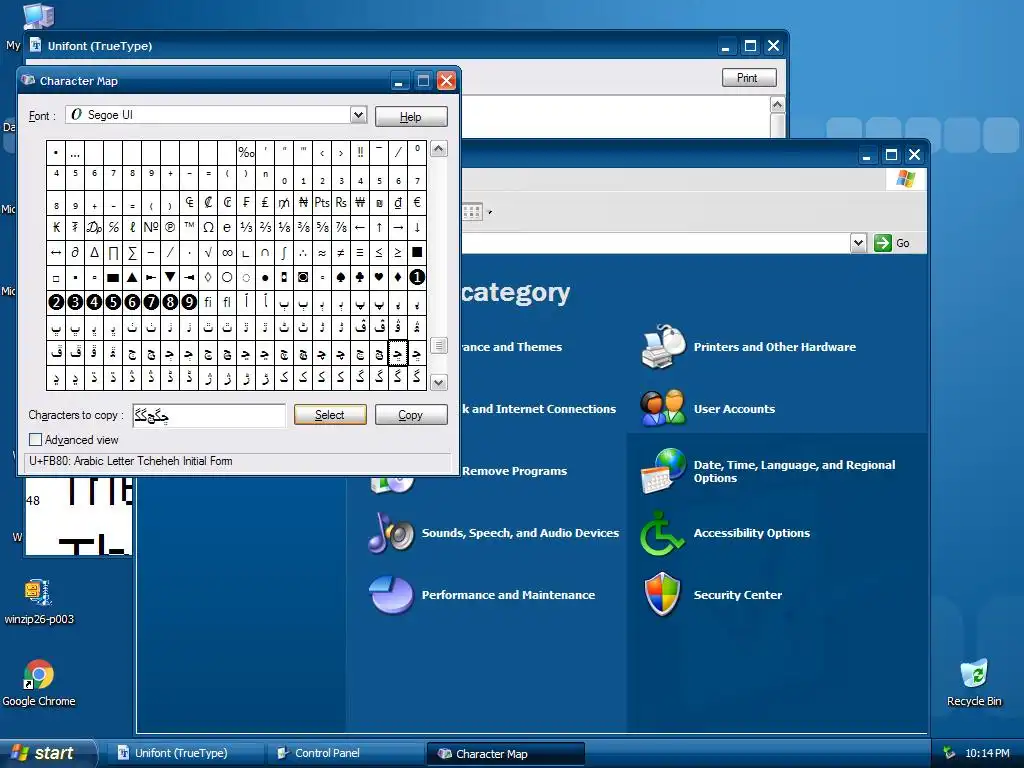Tick the Advanced view checkbox
The height and width of the screenshot is (768, 1024).
click(35, 440)
